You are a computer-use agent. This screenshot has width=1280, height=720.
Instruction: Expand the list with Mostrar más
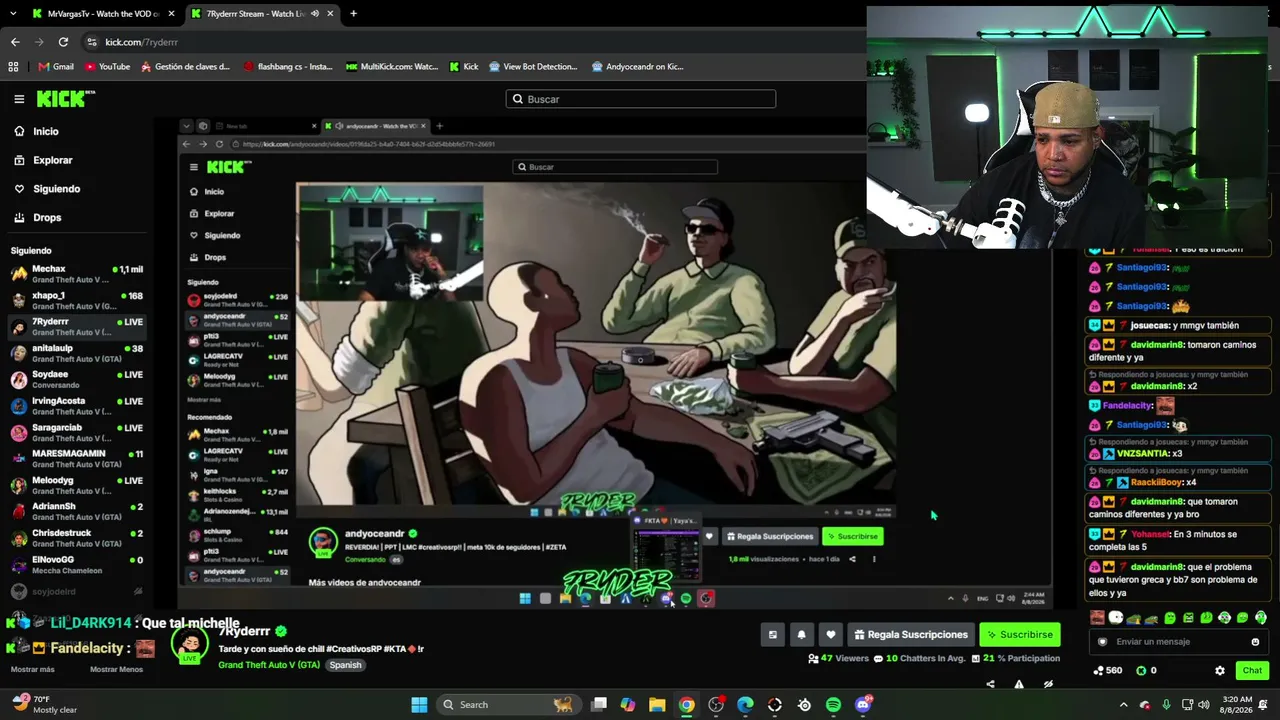[32, 669]
